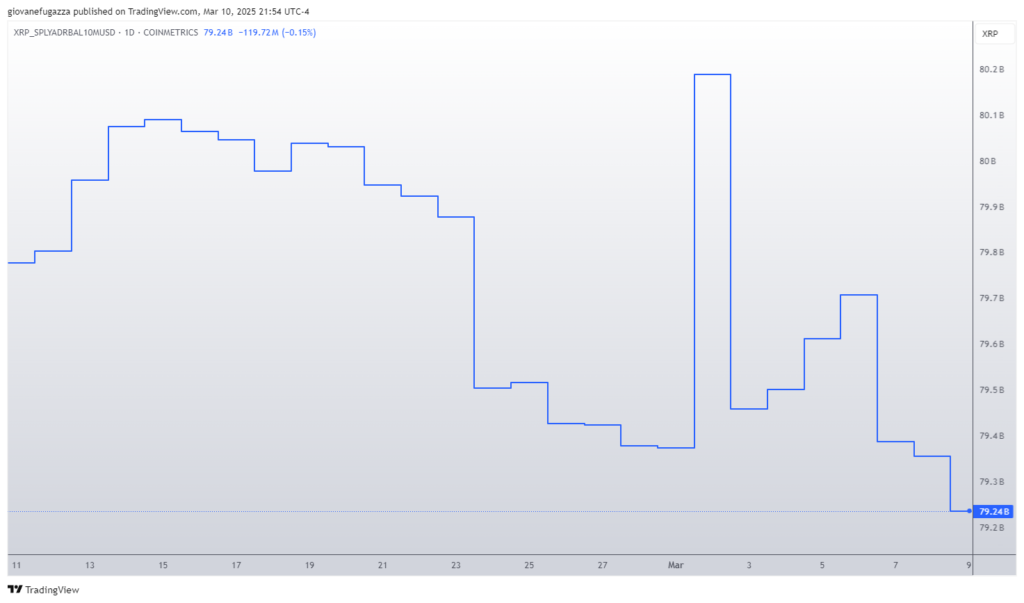
Task: Click the 15 date label on the time axis
Action: tap(163, 565)
